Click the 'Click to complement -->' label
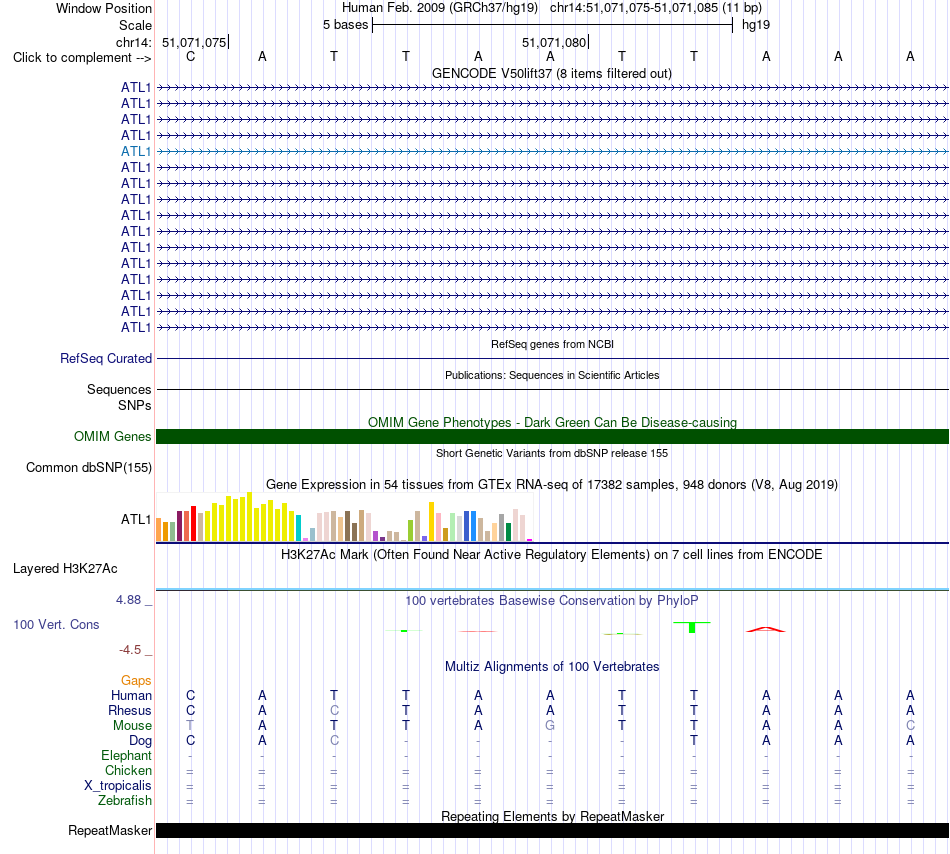The width and height of the screenshot is (950, 854). (82, 58)
